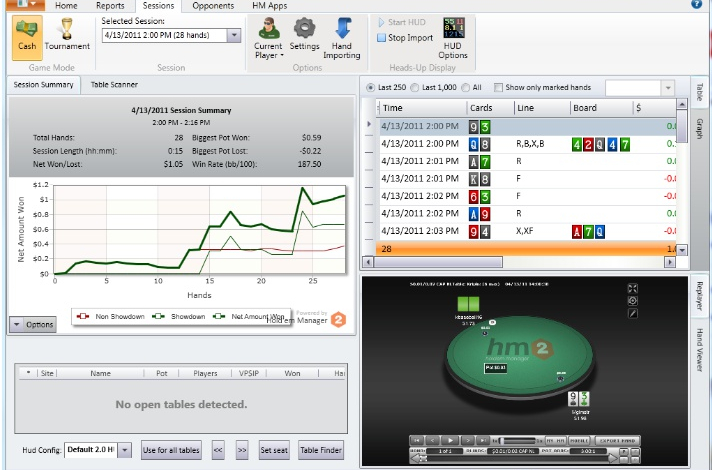Open the Hand Viewer side tab
712x470 pixels.
click(x=699, y=350)
